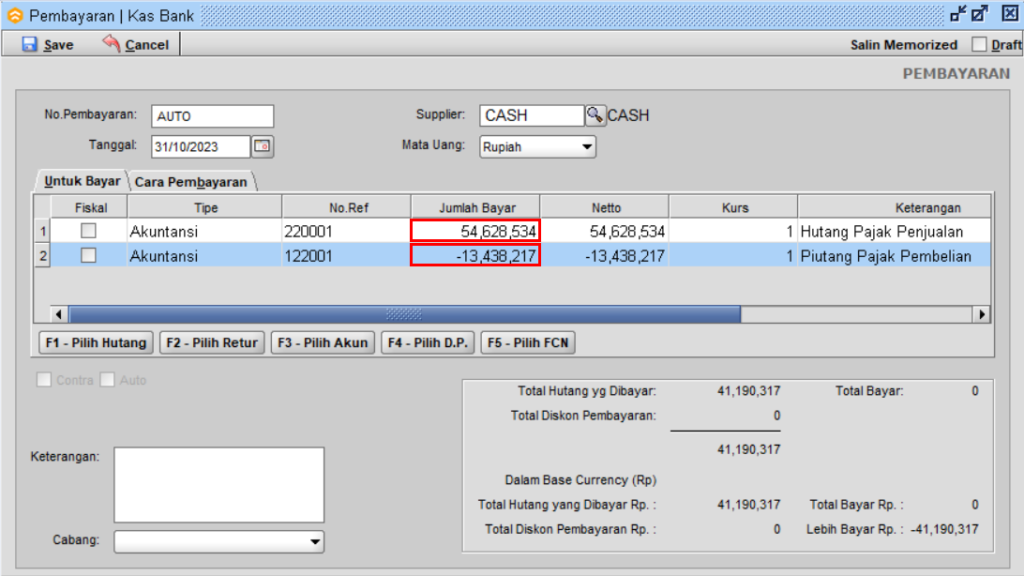Screen dimensions: 1024x576
Task: Click the app logo in title bar
Action: (14, 15)
